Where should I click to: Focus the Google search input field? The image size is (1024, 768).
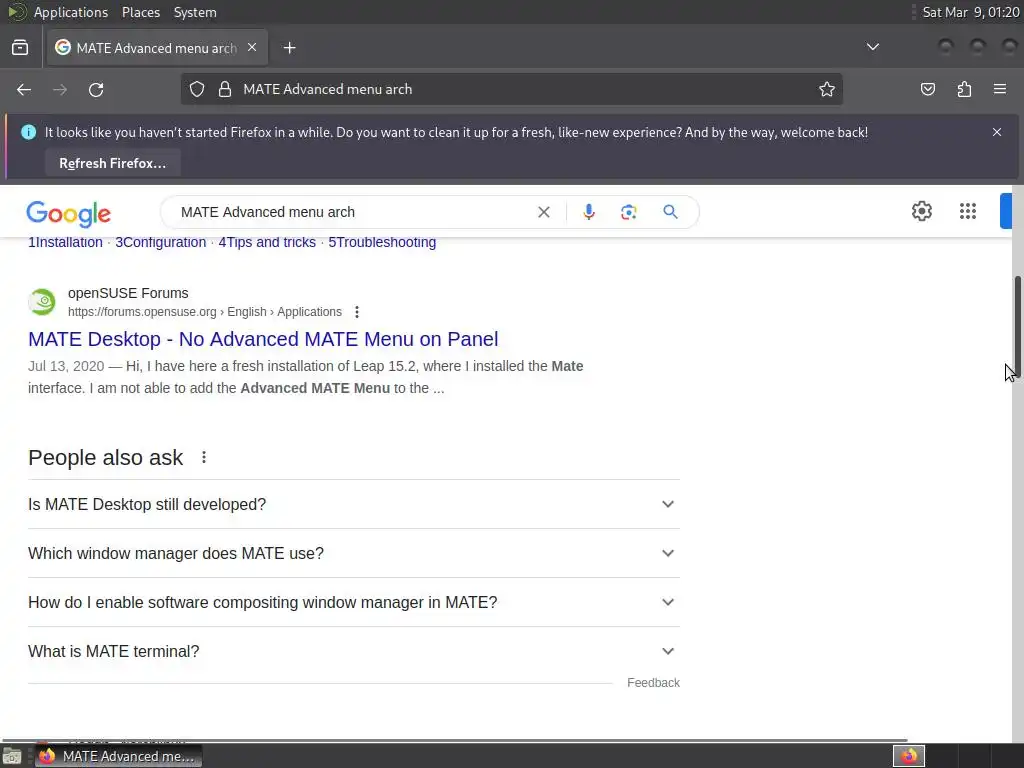(x=353, y=212)
